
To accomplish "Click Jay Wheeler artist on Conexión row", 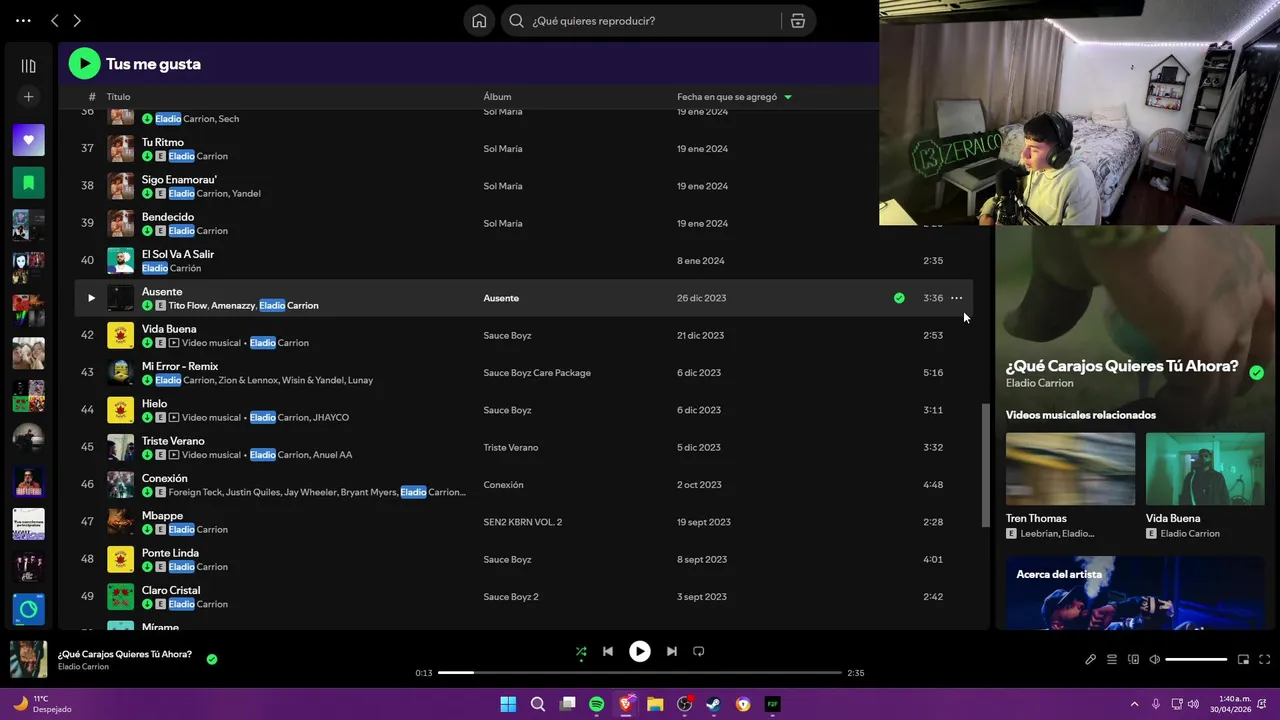I will 309,492.
